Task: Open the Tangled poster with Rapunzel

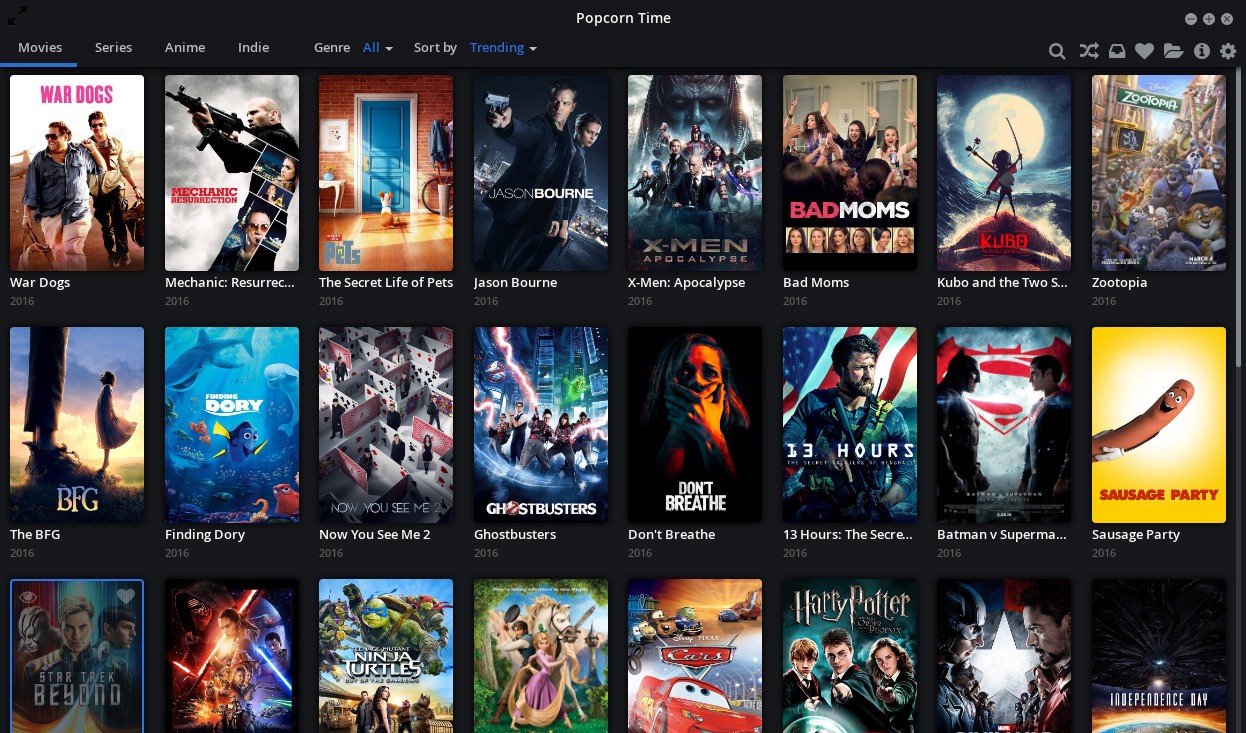Action: [x=541, y=656]
